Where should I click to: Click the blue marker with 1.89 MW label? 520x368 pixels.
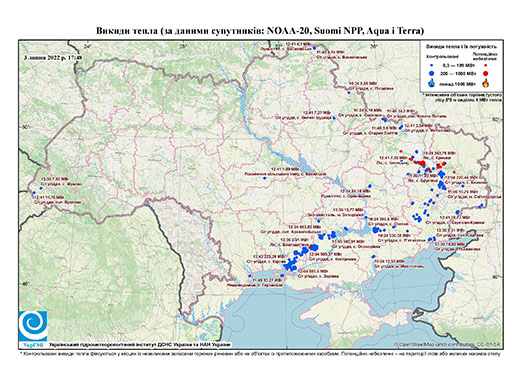pos(265,178)
